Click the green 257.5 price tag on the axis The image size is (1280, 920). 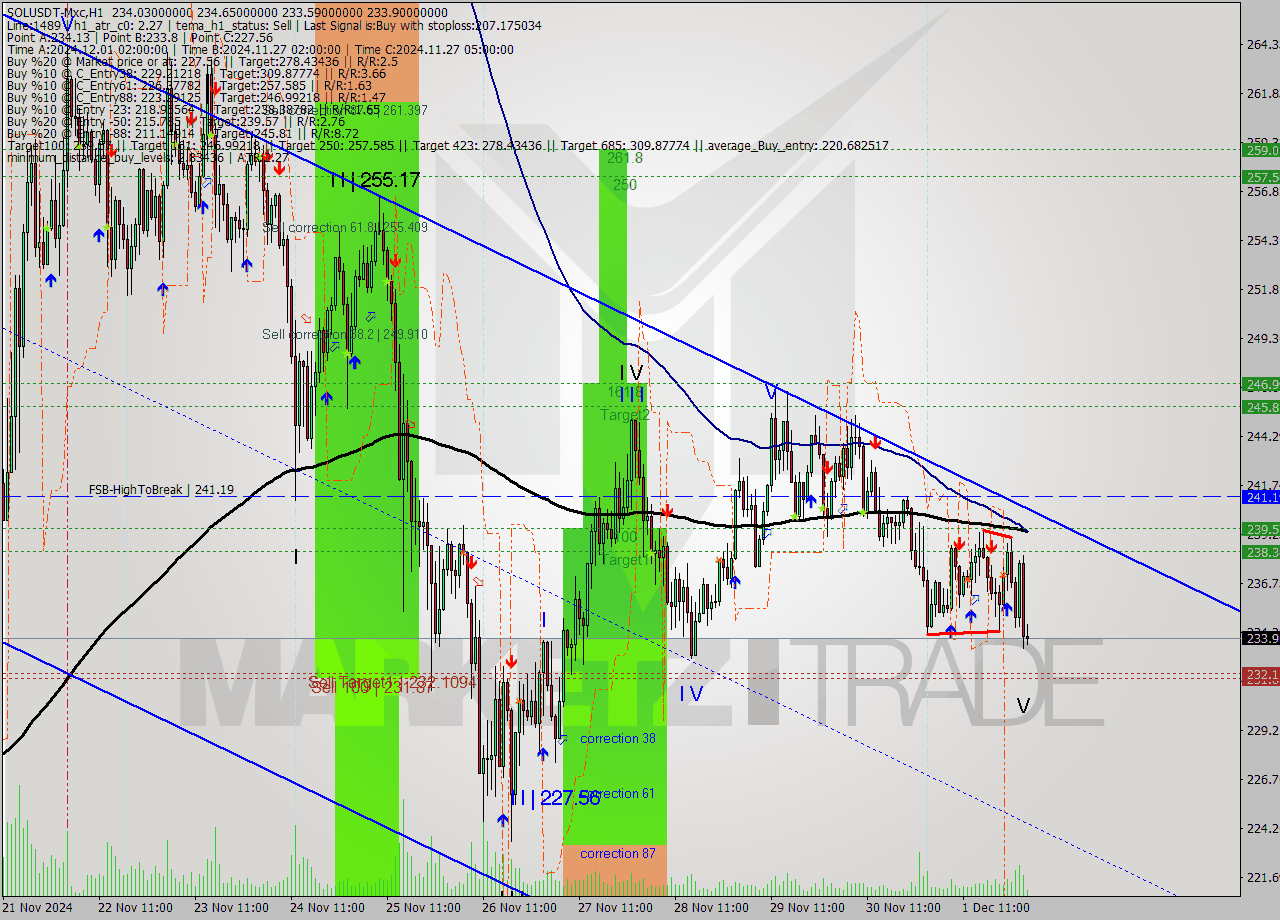click(1261, 176)
